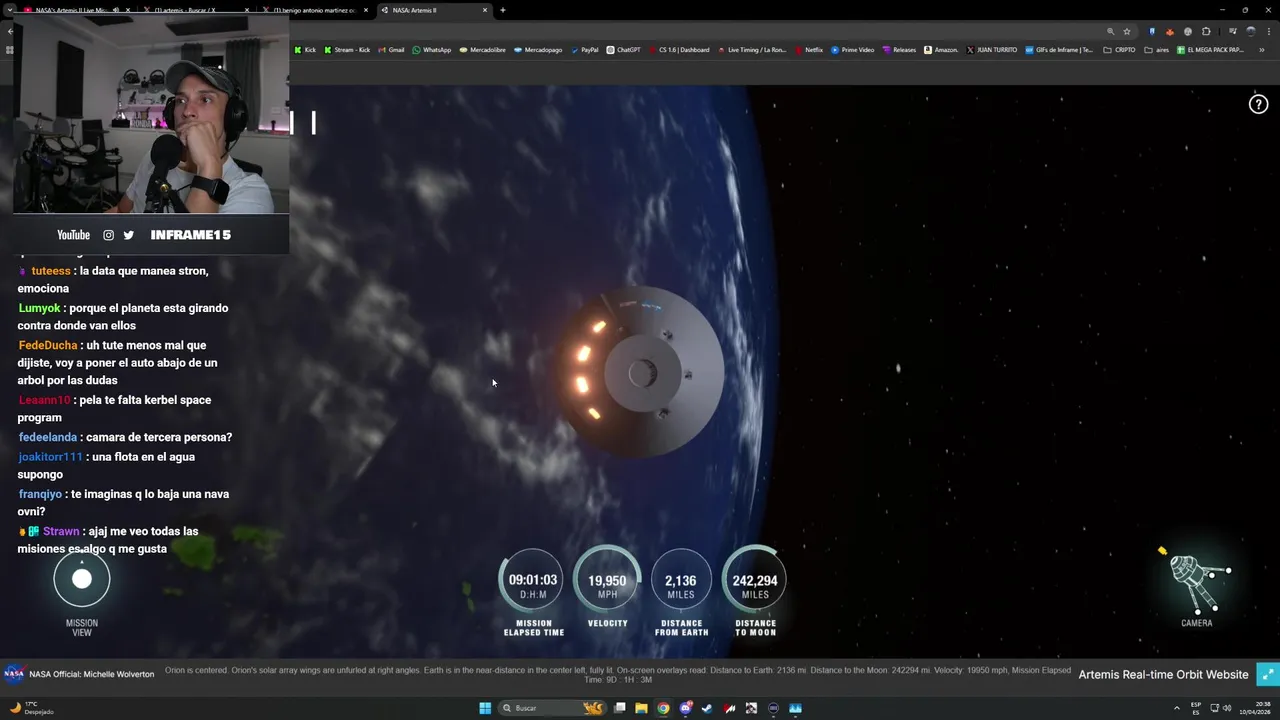This screenshot has width=1280, height=720.
Task: Click the Instagram icon in overlay
Action: 108,235
